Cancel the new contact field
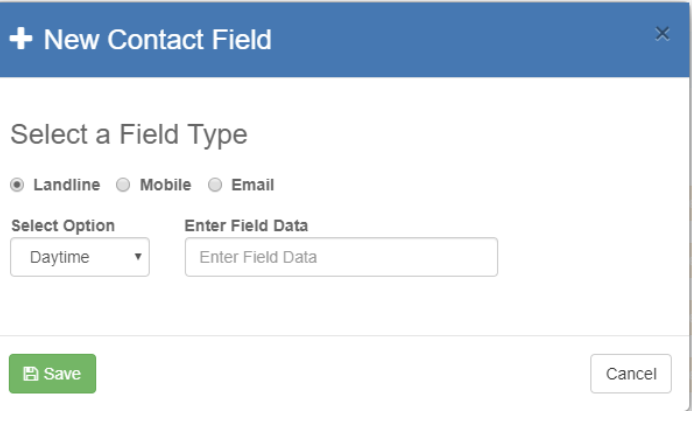This screenshot has height=432, width=692. tap(631, 374)
